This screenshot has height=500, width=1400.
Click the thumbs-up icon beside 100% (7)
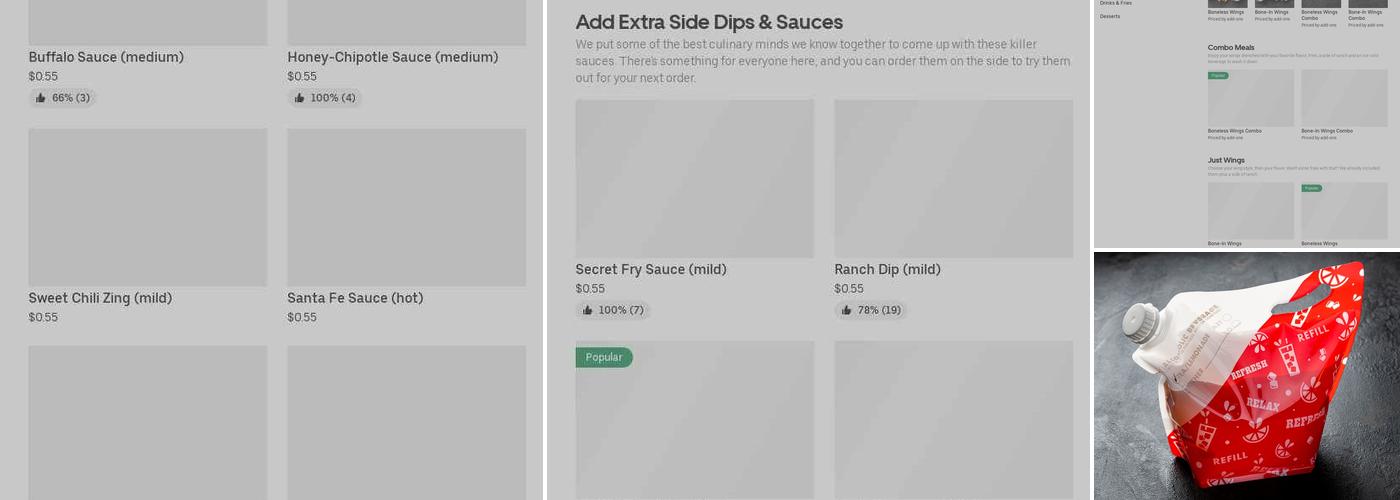click(587, 310)
